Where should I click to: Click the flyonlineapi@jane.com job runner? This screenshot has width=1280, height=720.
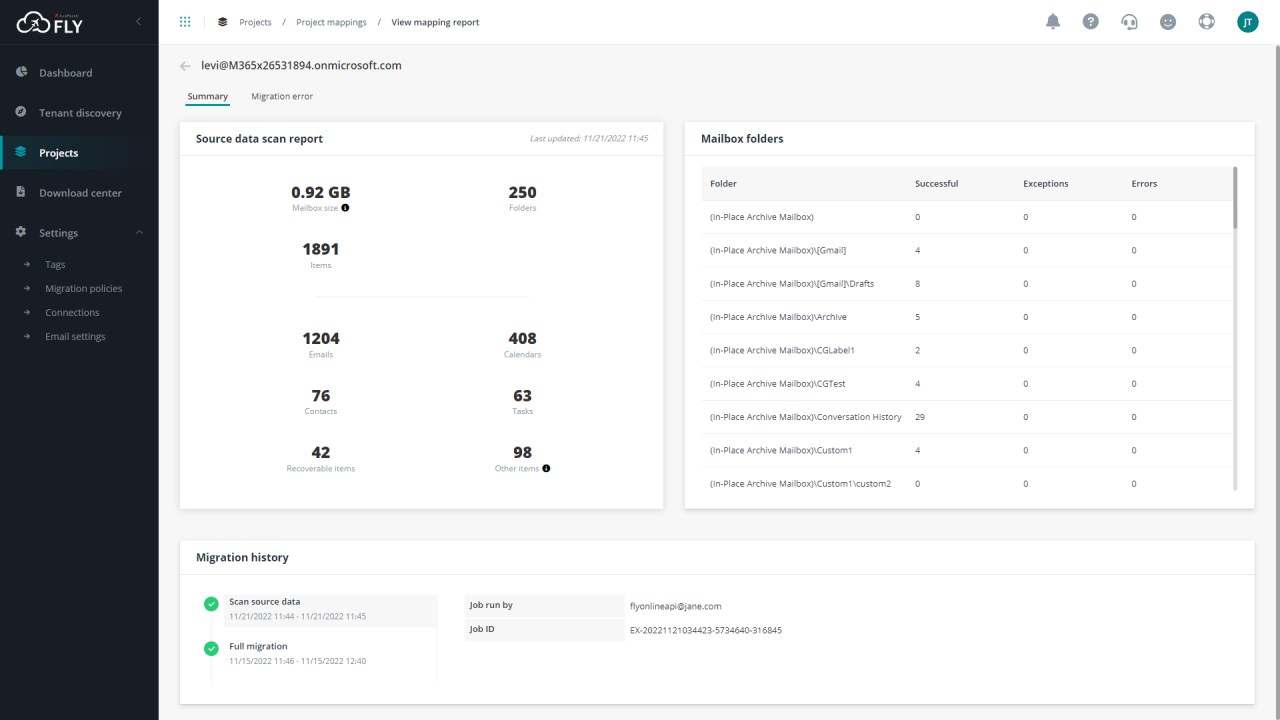pyautogui.click(x=675, y=606)
